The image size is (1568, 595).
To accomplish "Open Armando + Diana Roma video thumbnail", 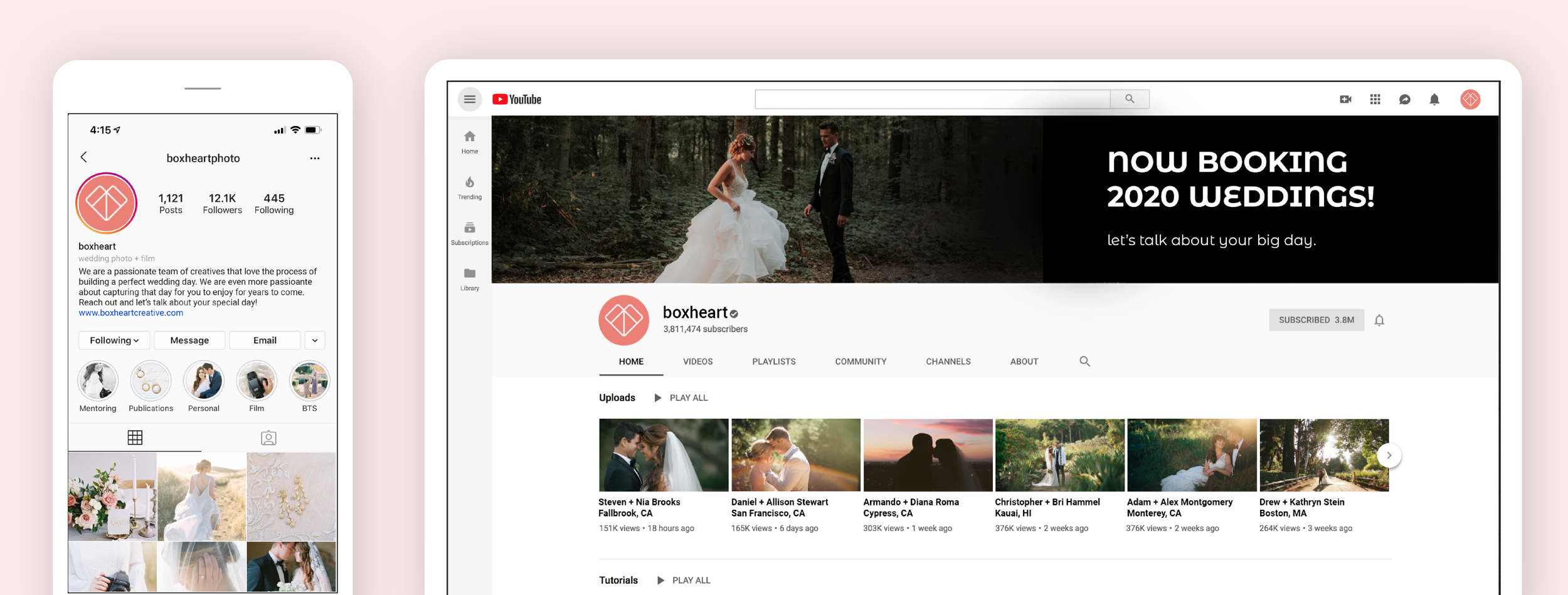I will pos(928,455).
